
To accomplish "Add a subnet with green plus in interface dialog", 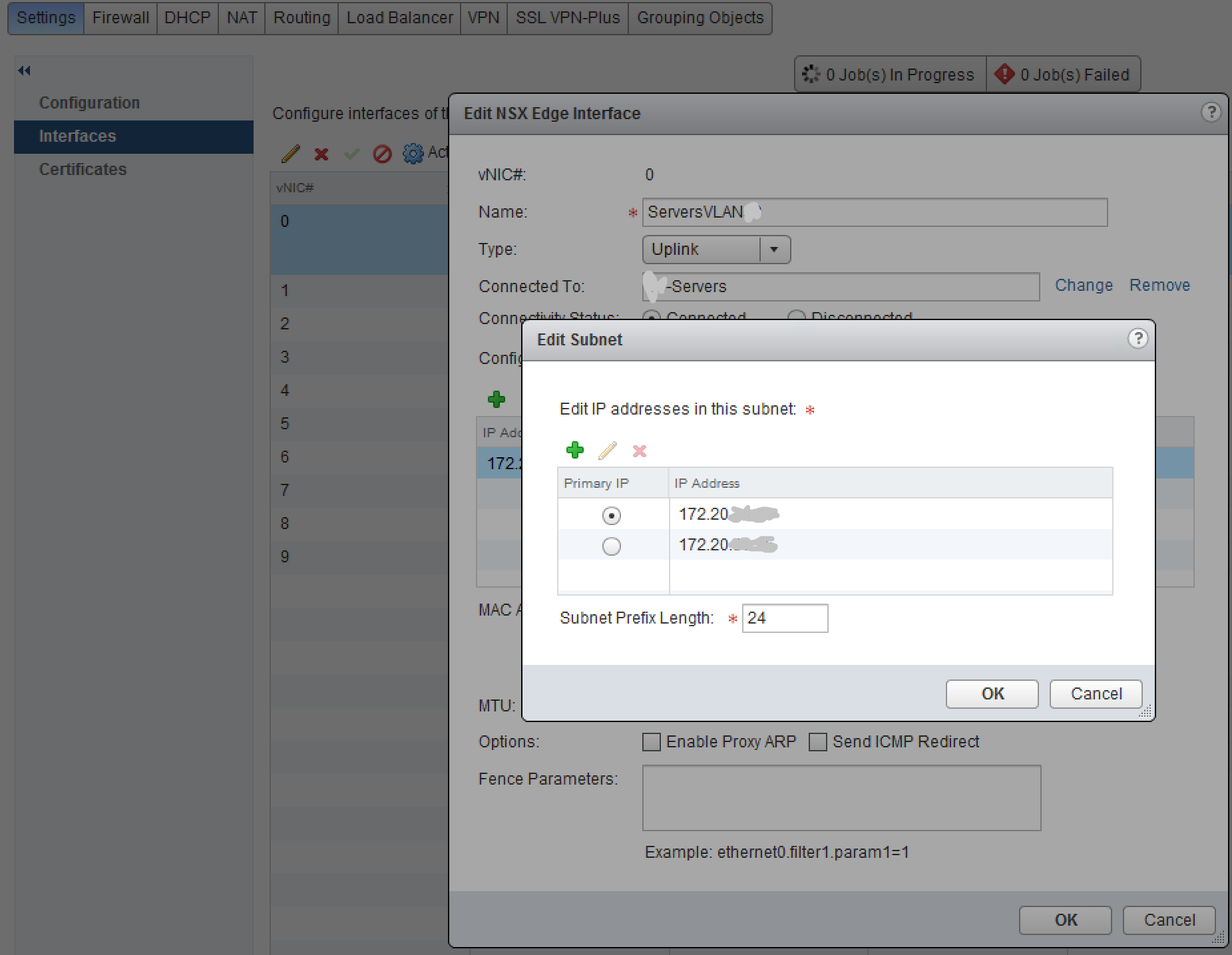I will 497,399.
